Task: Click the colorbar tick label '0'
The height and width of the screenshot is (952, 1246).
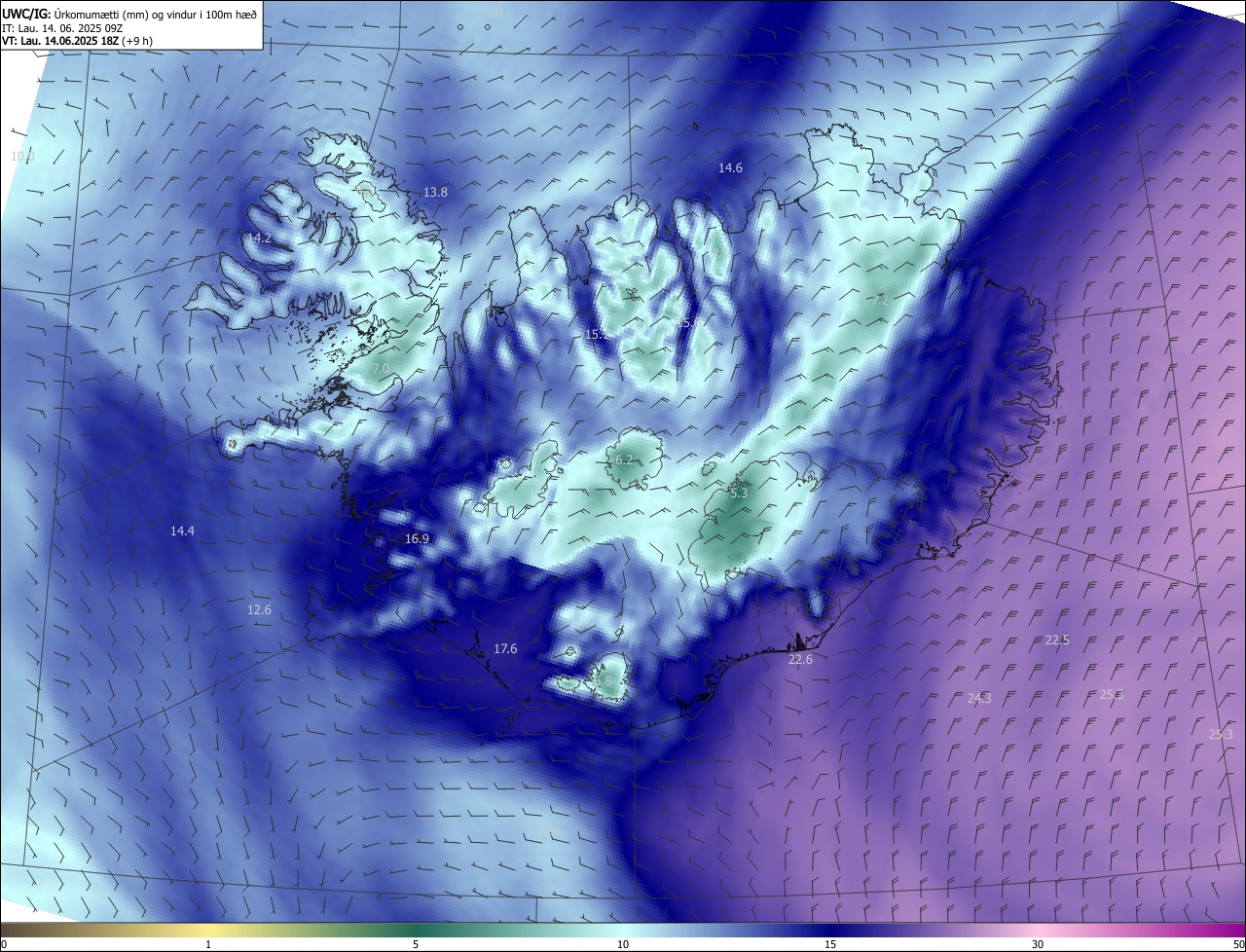Action: coord(4,945)
